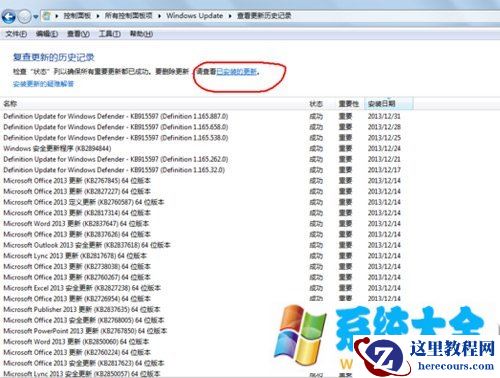This screenshot has height=378, width=500.
Task: Expand the breadcrumb arrow before 控制面板
Action: pos(57,16)
